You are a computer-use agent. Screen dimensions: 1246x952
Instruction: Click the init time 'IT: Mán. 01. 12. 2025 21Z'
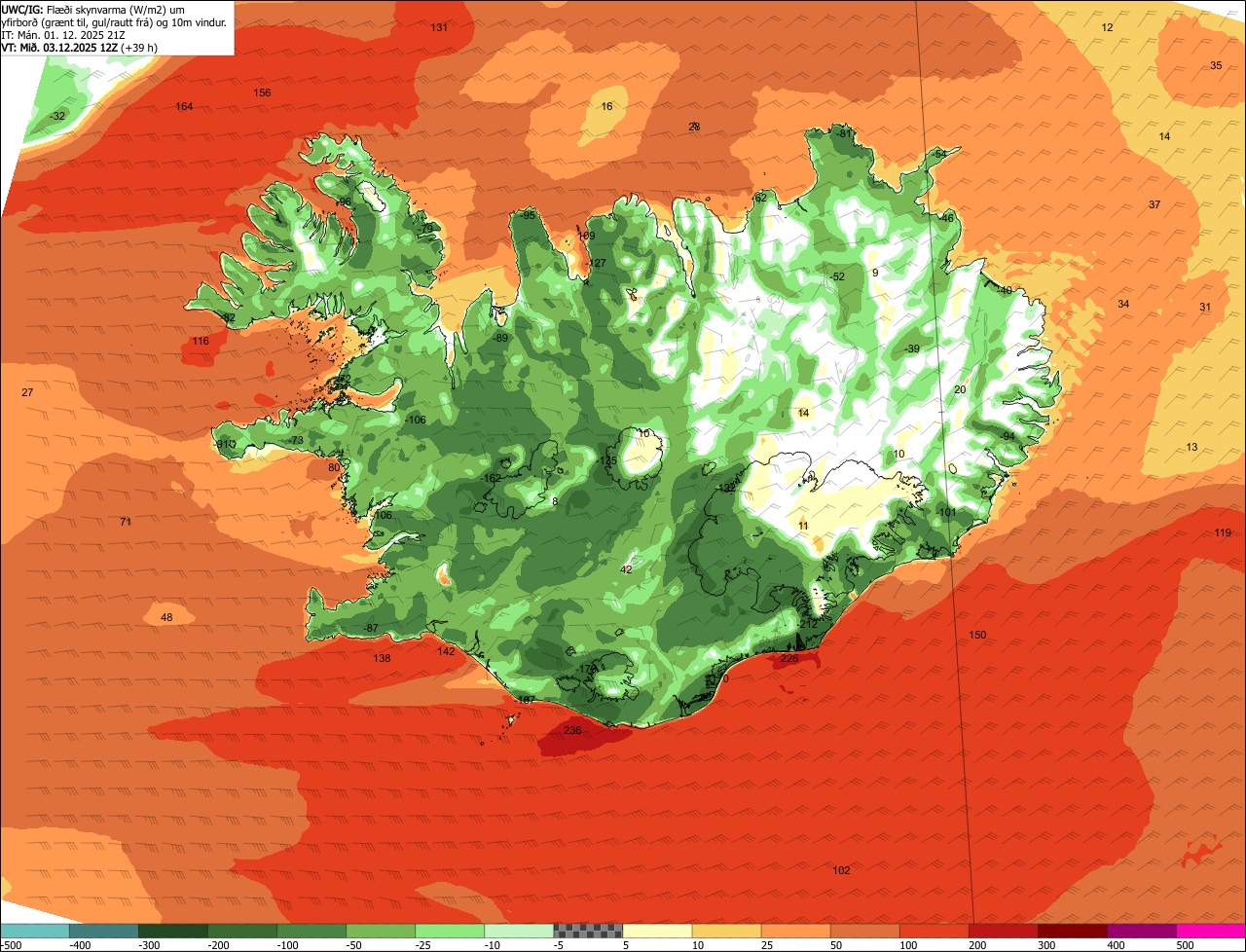[65, 34]
